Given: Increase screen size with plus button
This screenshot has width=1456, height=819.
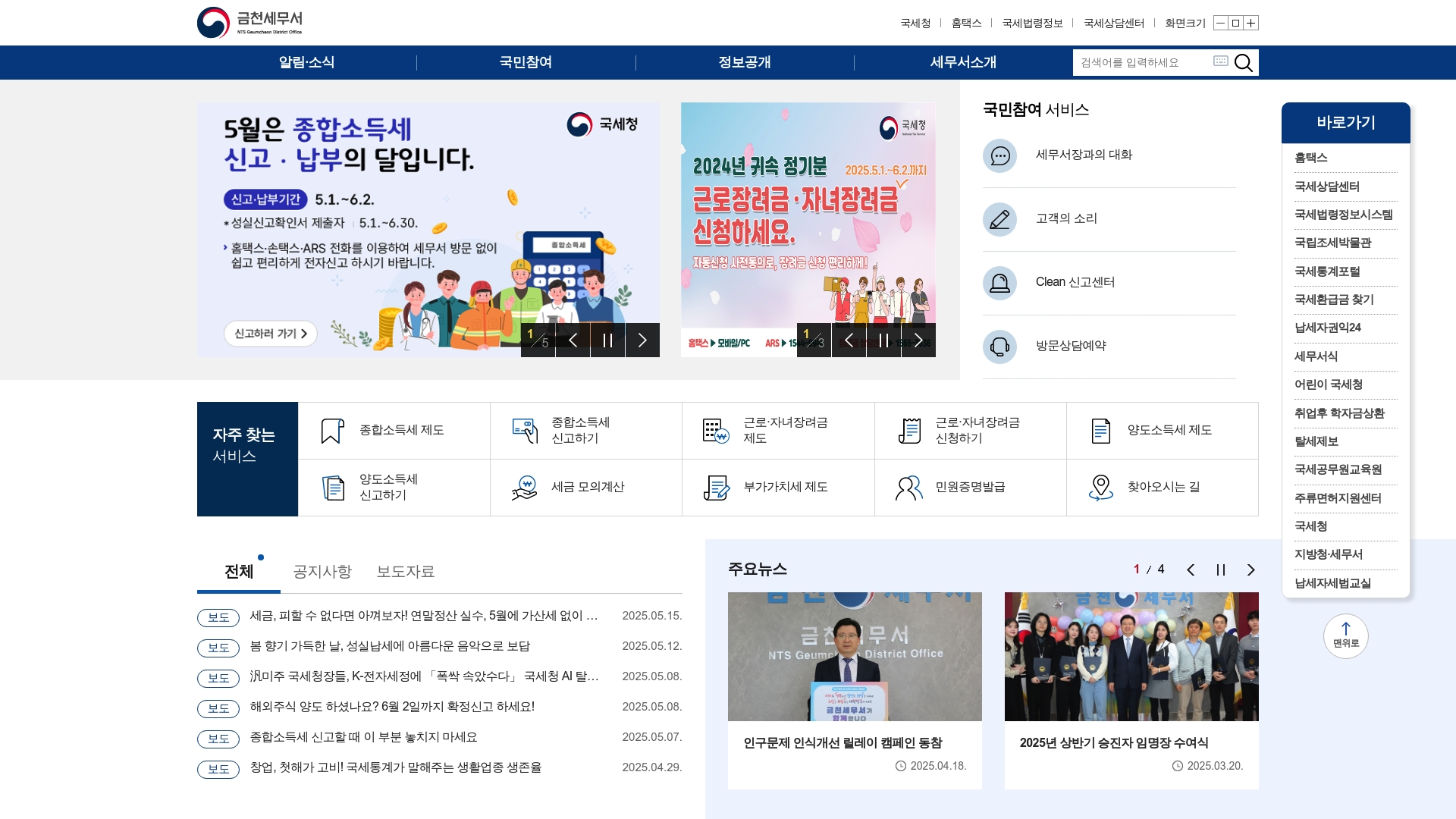Looking at the screenshot, I should coord(1251,23).
